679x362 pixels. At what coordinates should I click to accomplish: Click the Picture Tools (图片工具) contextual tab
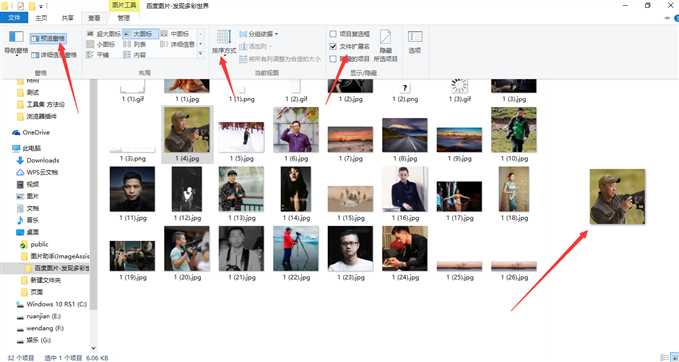click(x=123, y=6)
